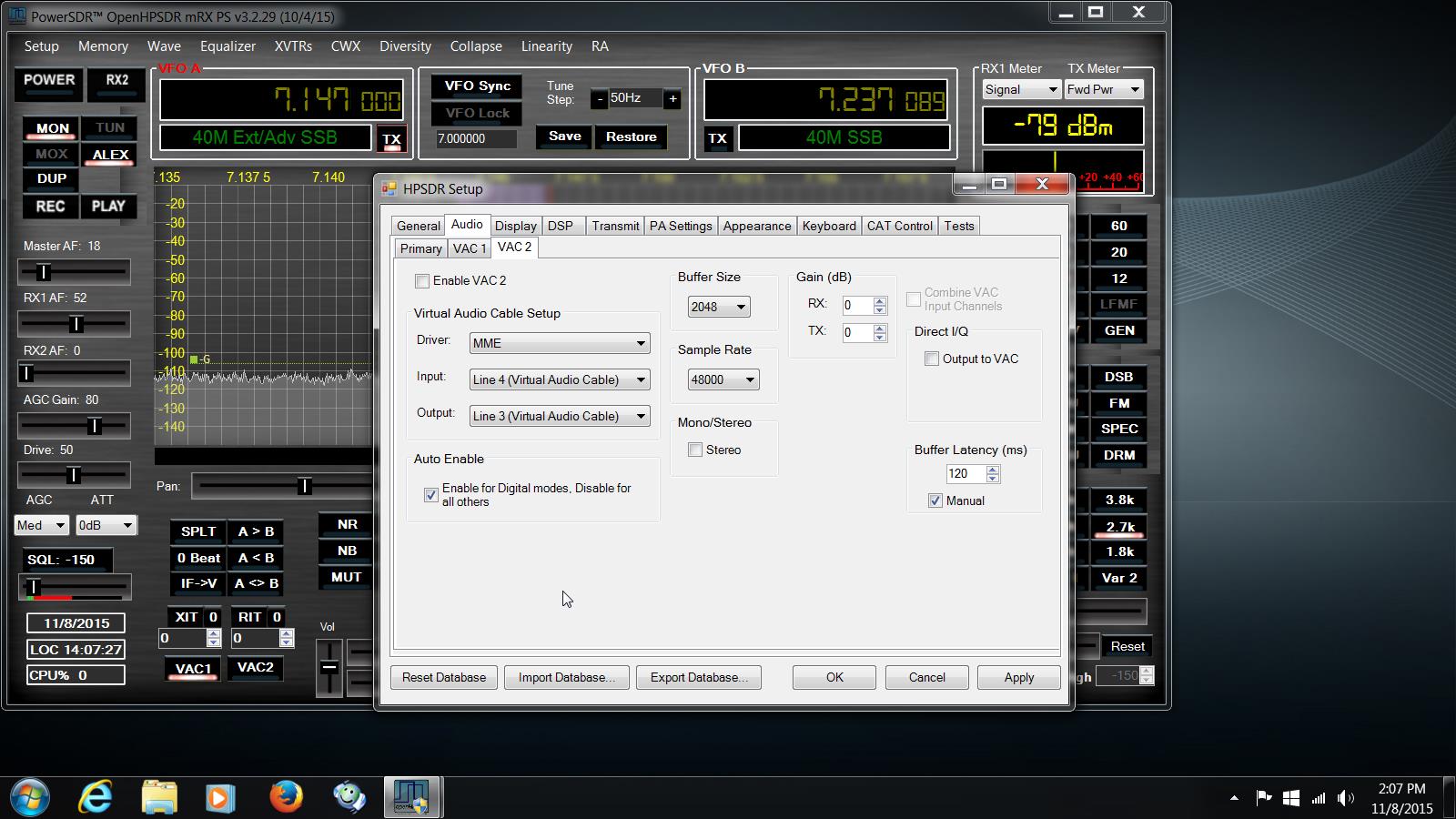This screenshot has width=1456, height=819.
Task: Click the Cancel button
Action: coord(927,677)
